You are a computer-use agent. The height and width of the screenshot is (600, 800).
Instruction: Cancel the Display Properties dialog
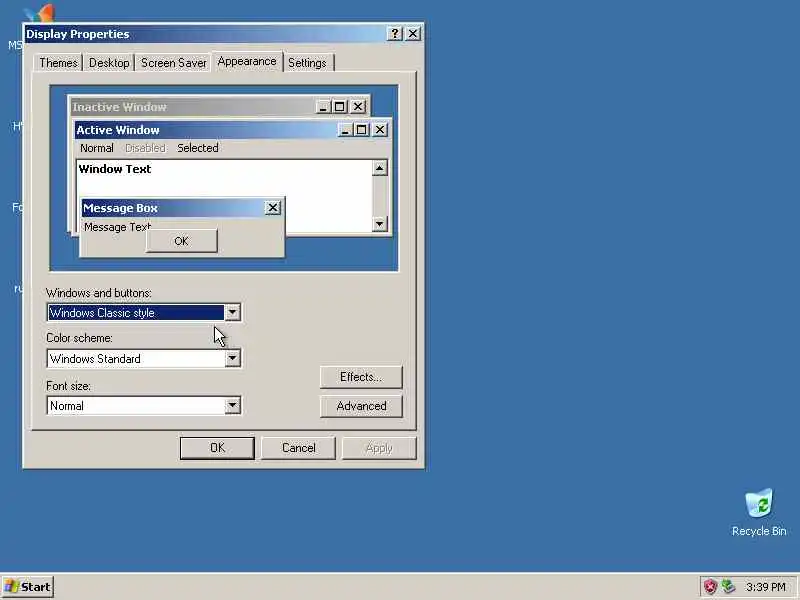pos(298,448)
